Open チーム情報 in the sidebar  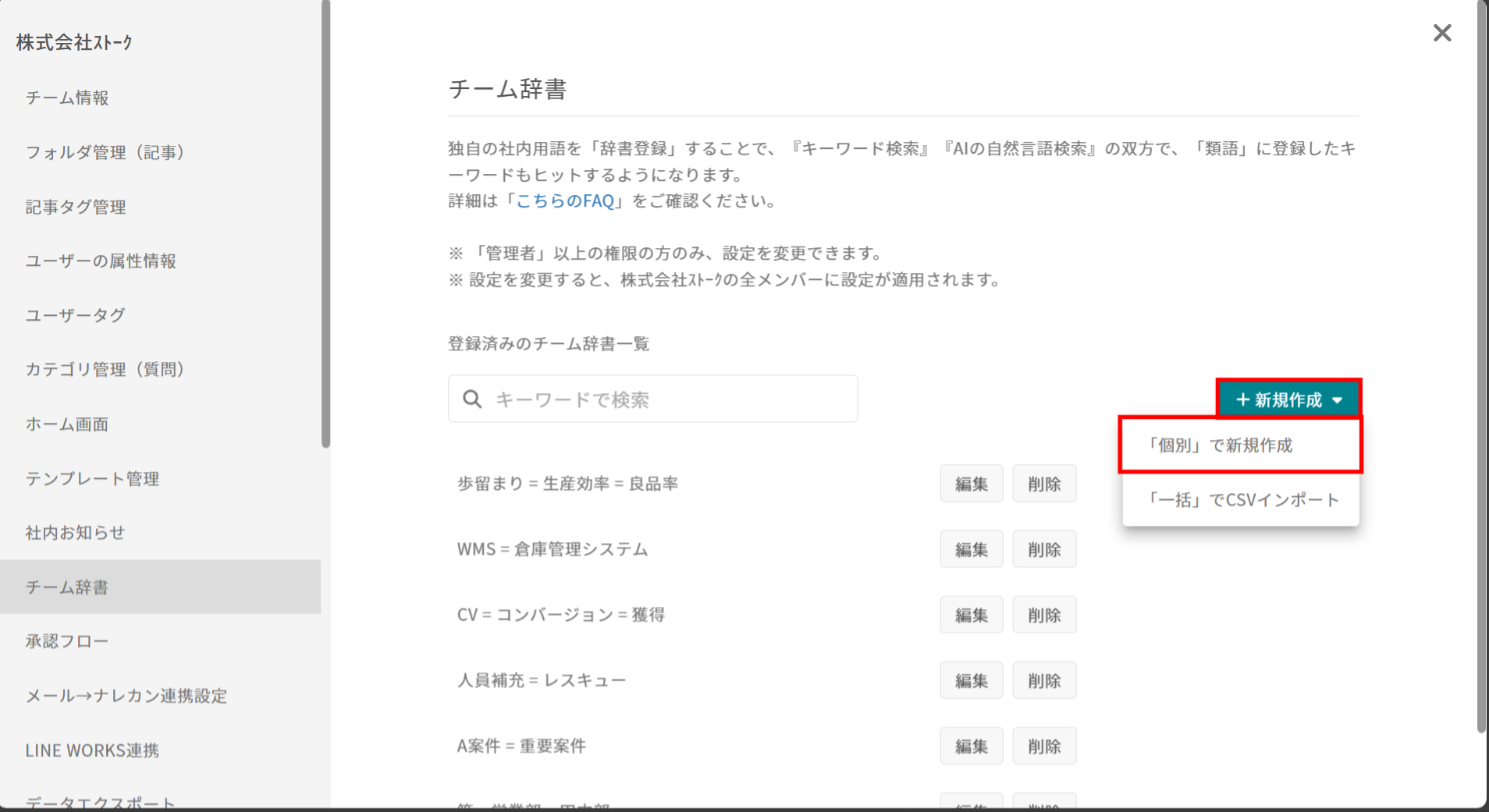tap(67, 98)
